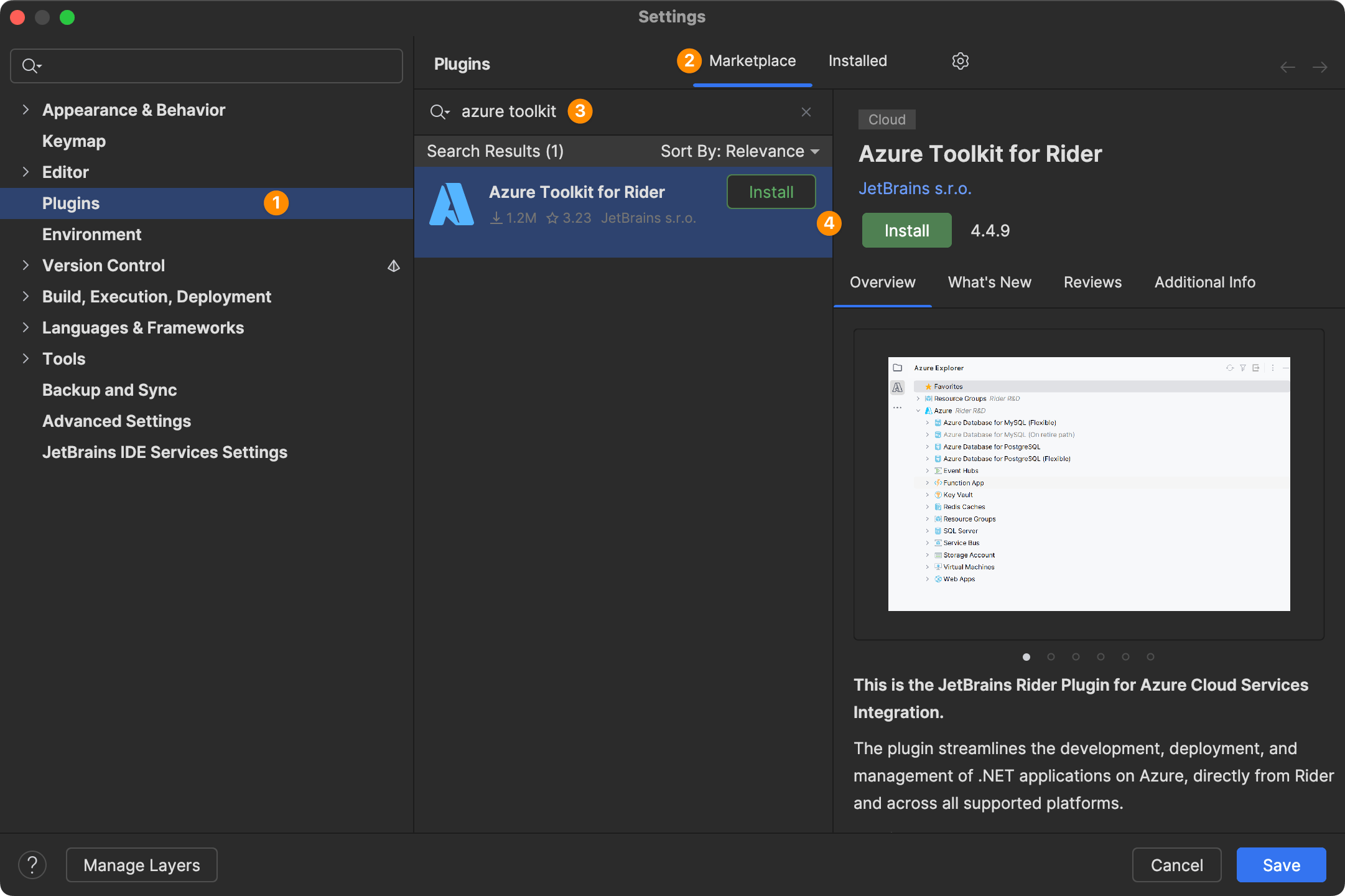Open the plugin settings gear menu

tap(960, 61)
